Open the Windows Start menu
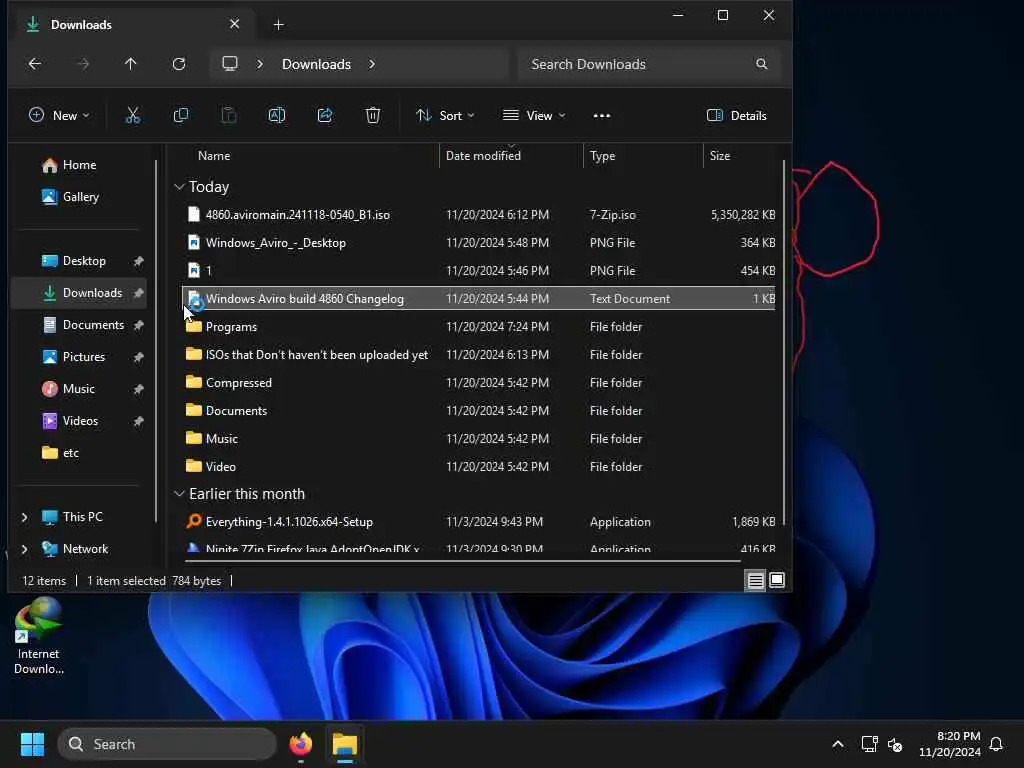The width and height of the screenshot is (1024, 768). click(x=33, y=744)
